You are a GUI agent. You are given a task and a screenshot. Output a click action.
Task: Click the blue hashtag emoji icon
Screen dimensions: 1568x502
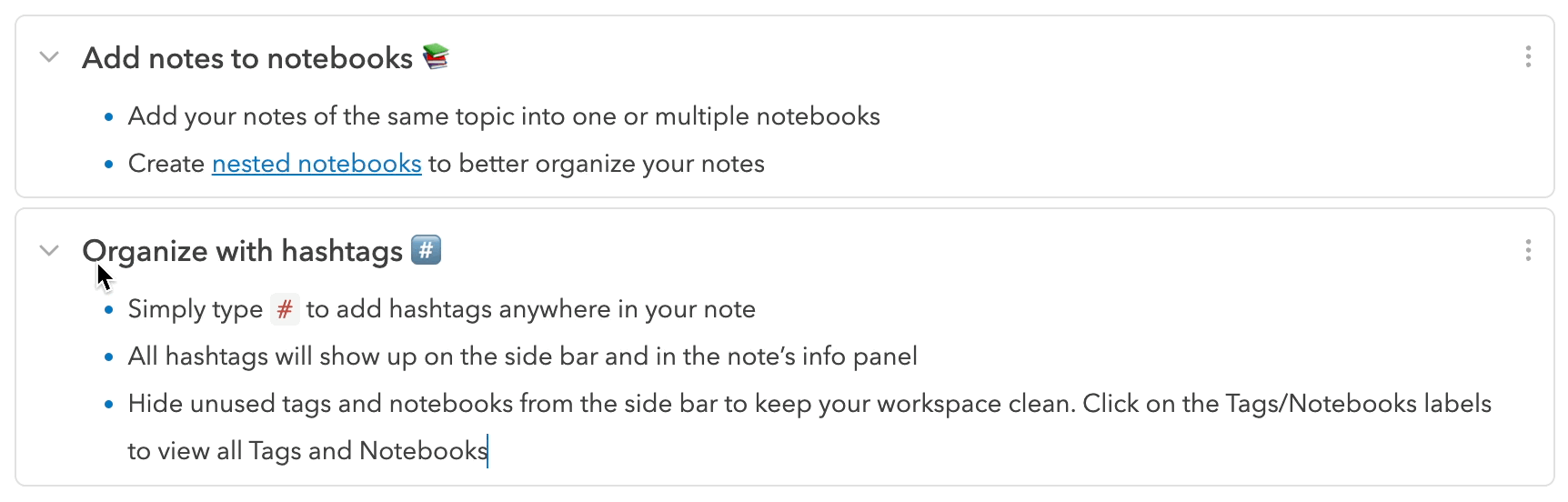(x=426, y=249)
